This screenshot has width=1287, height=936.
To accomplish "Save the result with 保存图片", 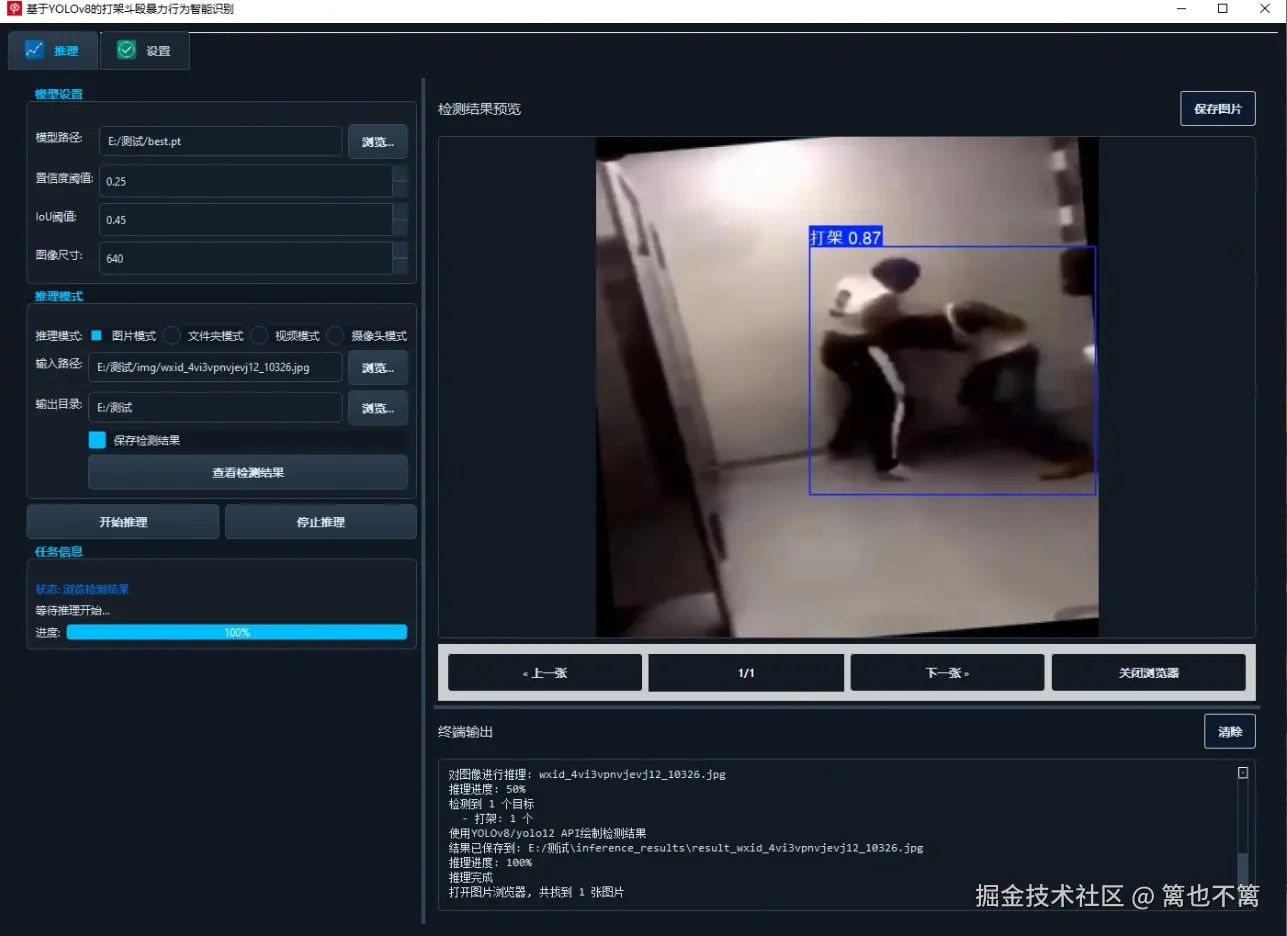I will 1218,108.
